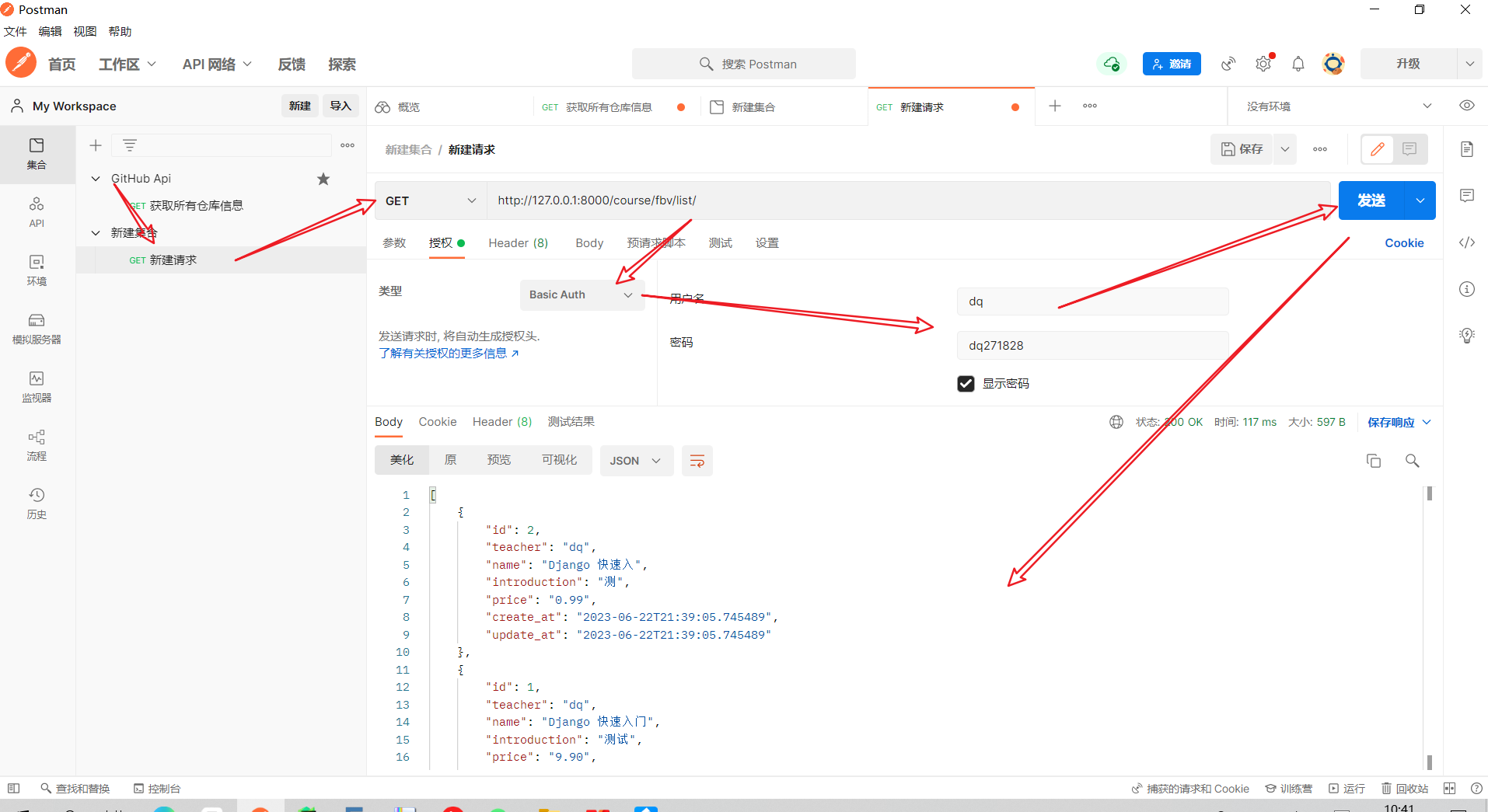This screenshot has width=1488, height=812.
Task: Open the Workspaces (工作区) dropdown
Action: (x=127, y=64)
